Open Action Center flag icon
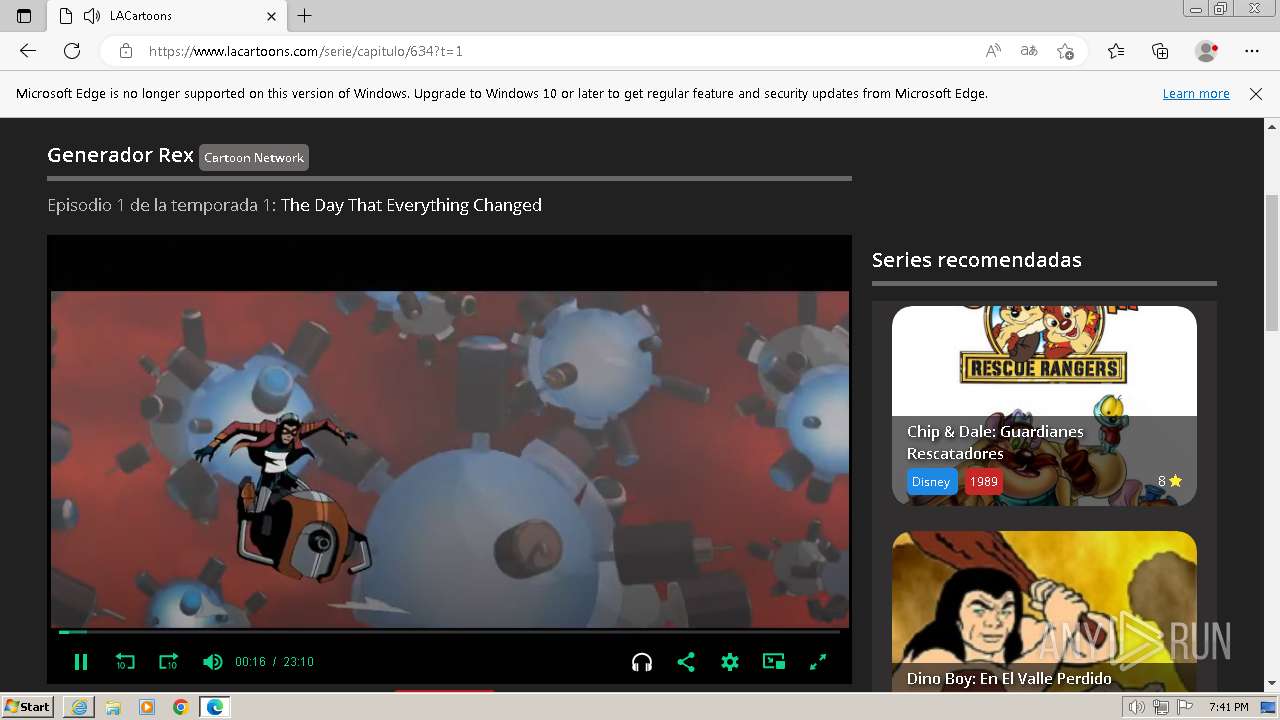The width and height of the screenshot is (1280, 720). click(x=1185, y=707)
